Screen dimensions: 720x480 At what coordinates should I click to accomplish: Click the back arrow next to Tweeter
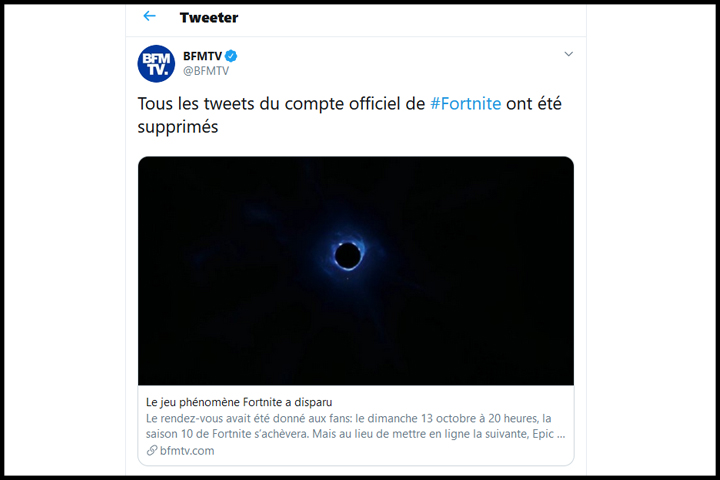(x=150, y=17)
